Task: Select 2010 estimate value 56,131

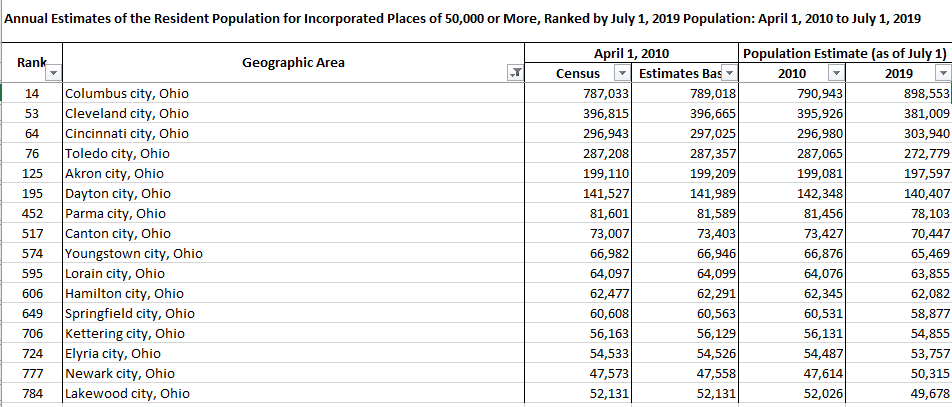Action: click(792, 334)
